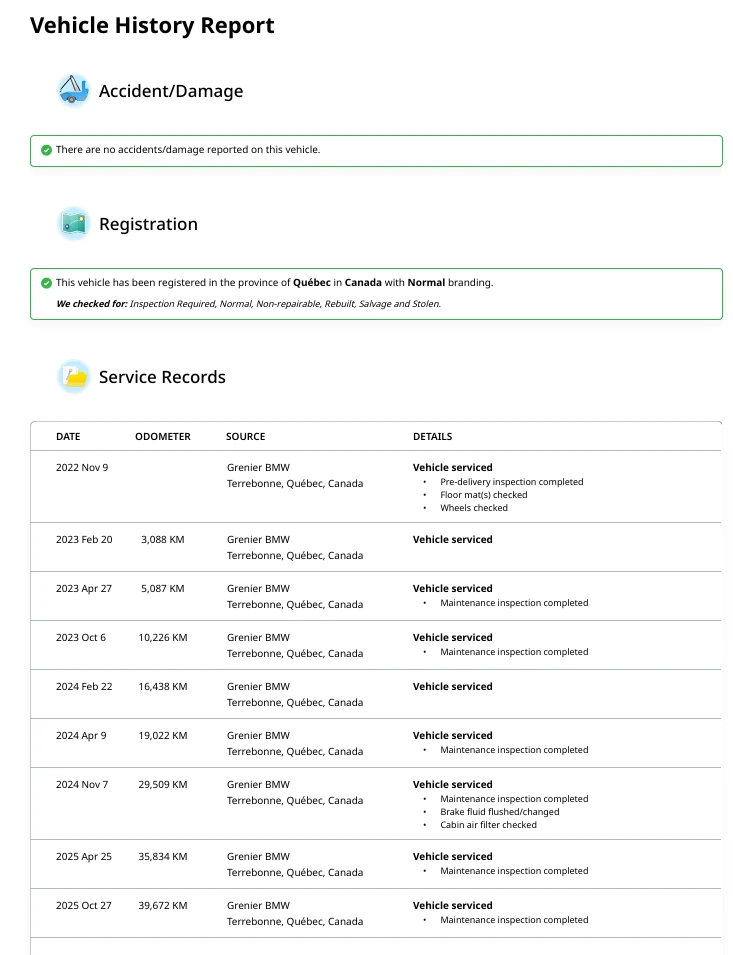The width and height of the screenshot is (733, 955).
Task: Click the SOURCE column header
Action: [245, 437]
